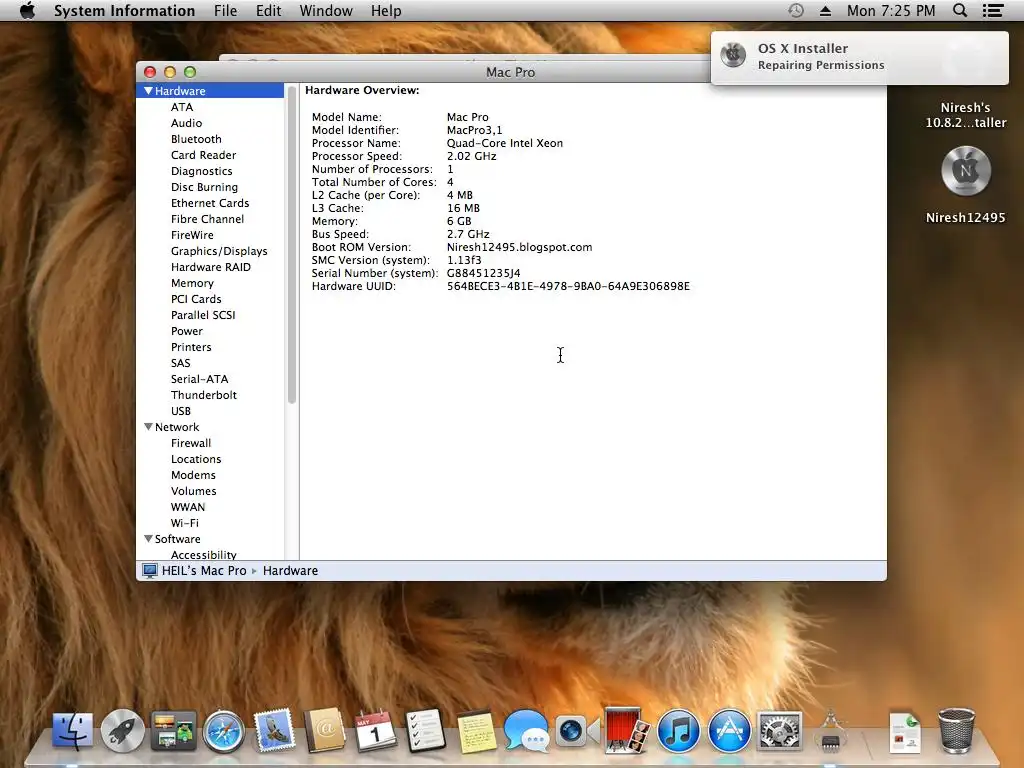The height and width of the screenshot is (768, 1024).
Task: Select Audio in sidebar
Action: point(186,123)
